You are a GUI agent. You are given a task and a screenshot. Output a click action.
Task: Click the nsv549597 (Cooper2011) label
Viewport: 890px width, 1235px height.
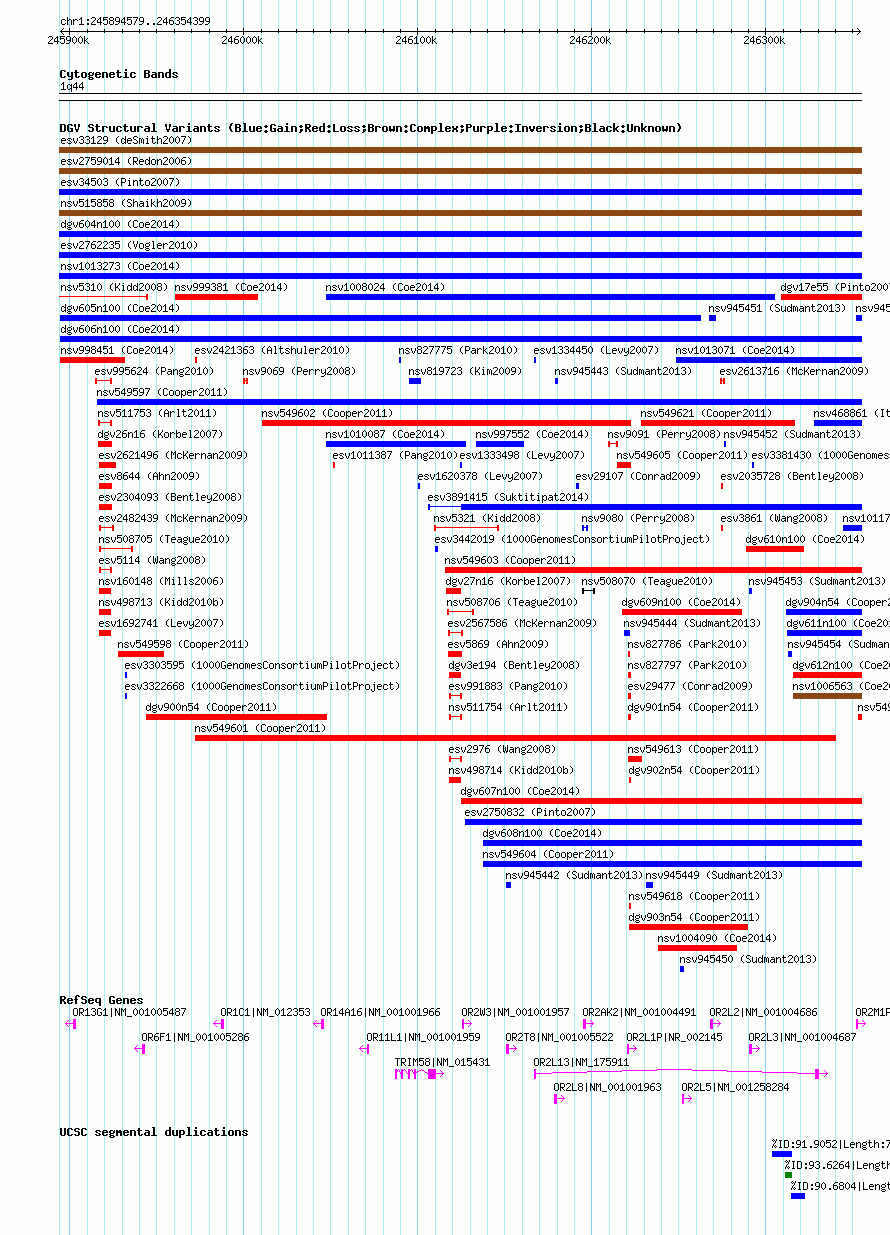click(161, 392)
